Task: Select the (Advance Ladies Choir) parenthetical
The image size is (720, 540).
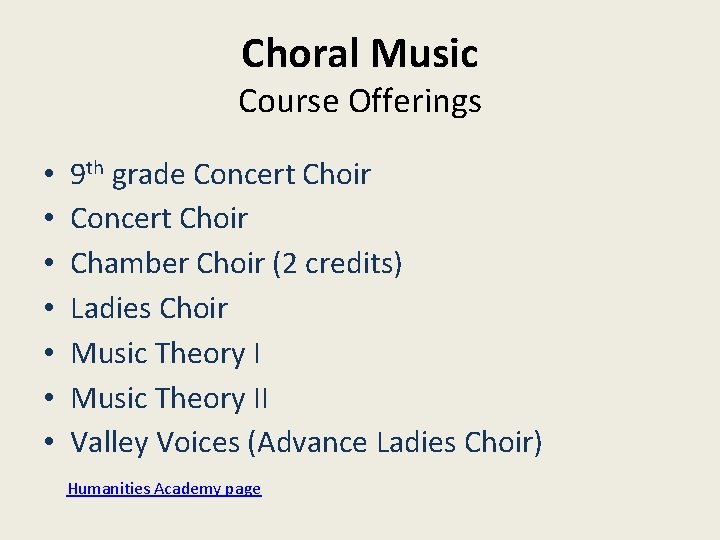Action: tap(399, 443)
